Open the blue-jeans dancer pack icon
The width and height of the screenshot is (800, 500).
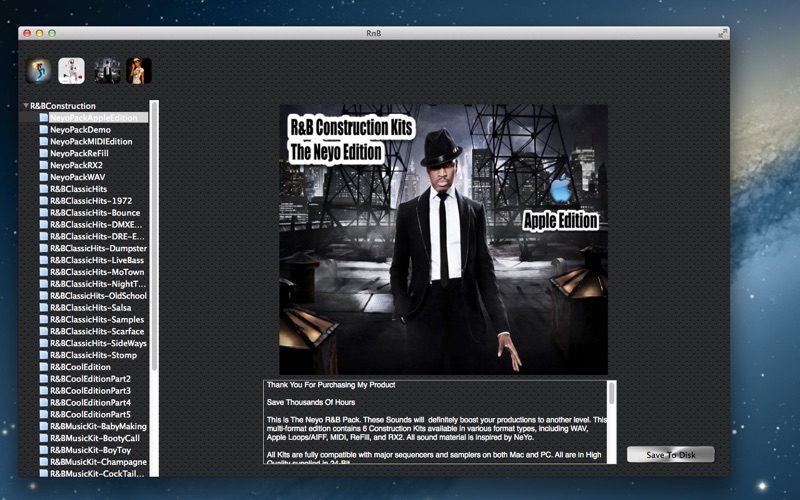click(x=38, y=70)
